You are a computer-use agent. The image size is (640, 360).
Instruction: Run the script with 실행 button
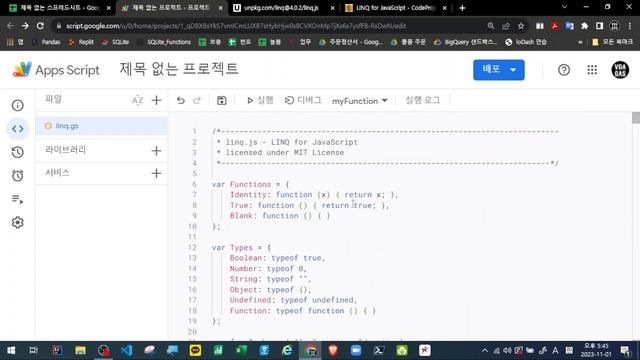pyautogui.click(x=260, y=100)
